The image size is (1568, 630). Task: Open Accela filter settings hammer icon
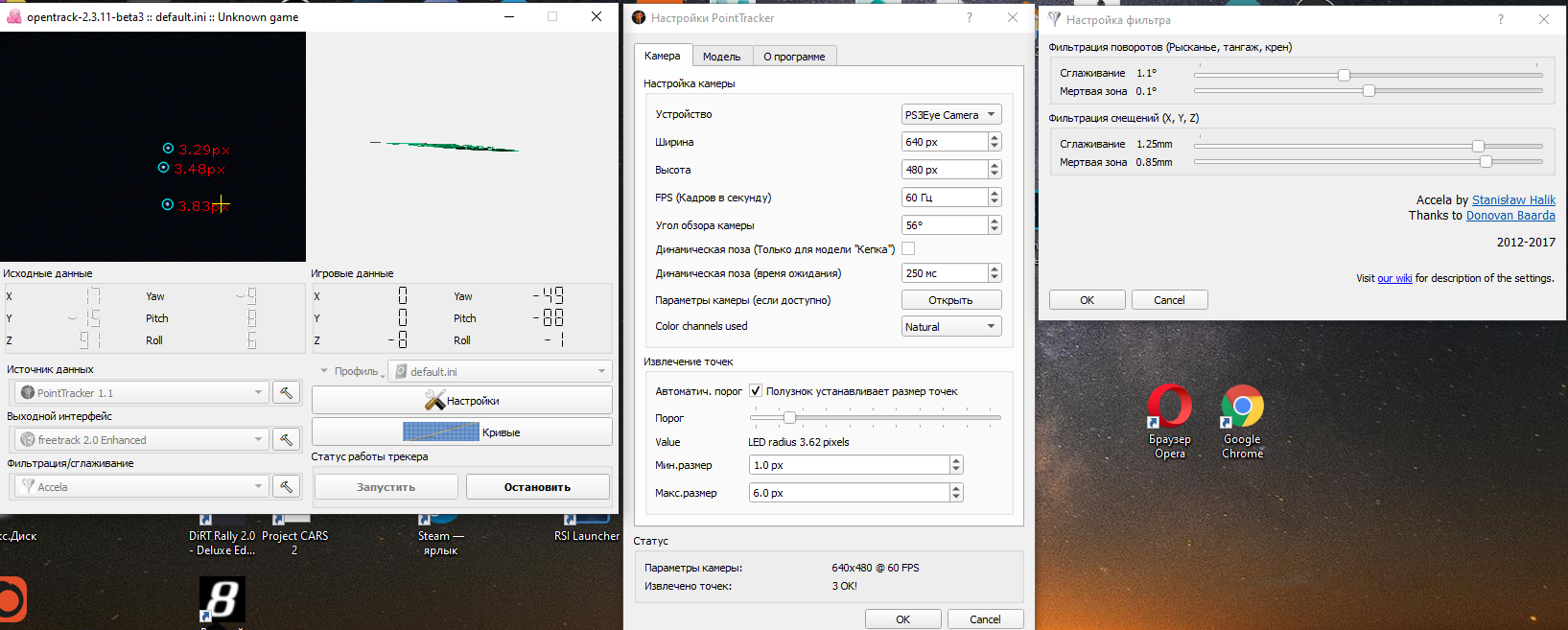(x=286, y=486)
